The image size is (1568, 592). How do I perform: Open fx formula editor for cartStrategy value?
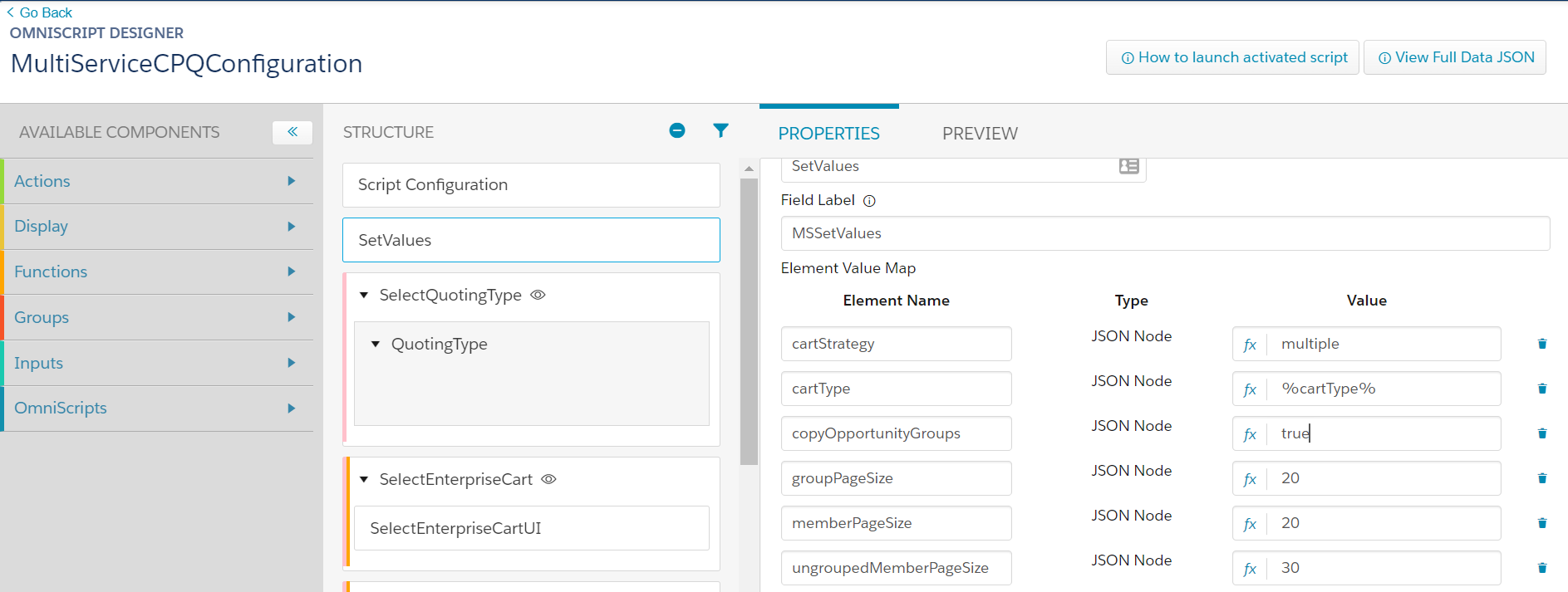[1250, 345]
